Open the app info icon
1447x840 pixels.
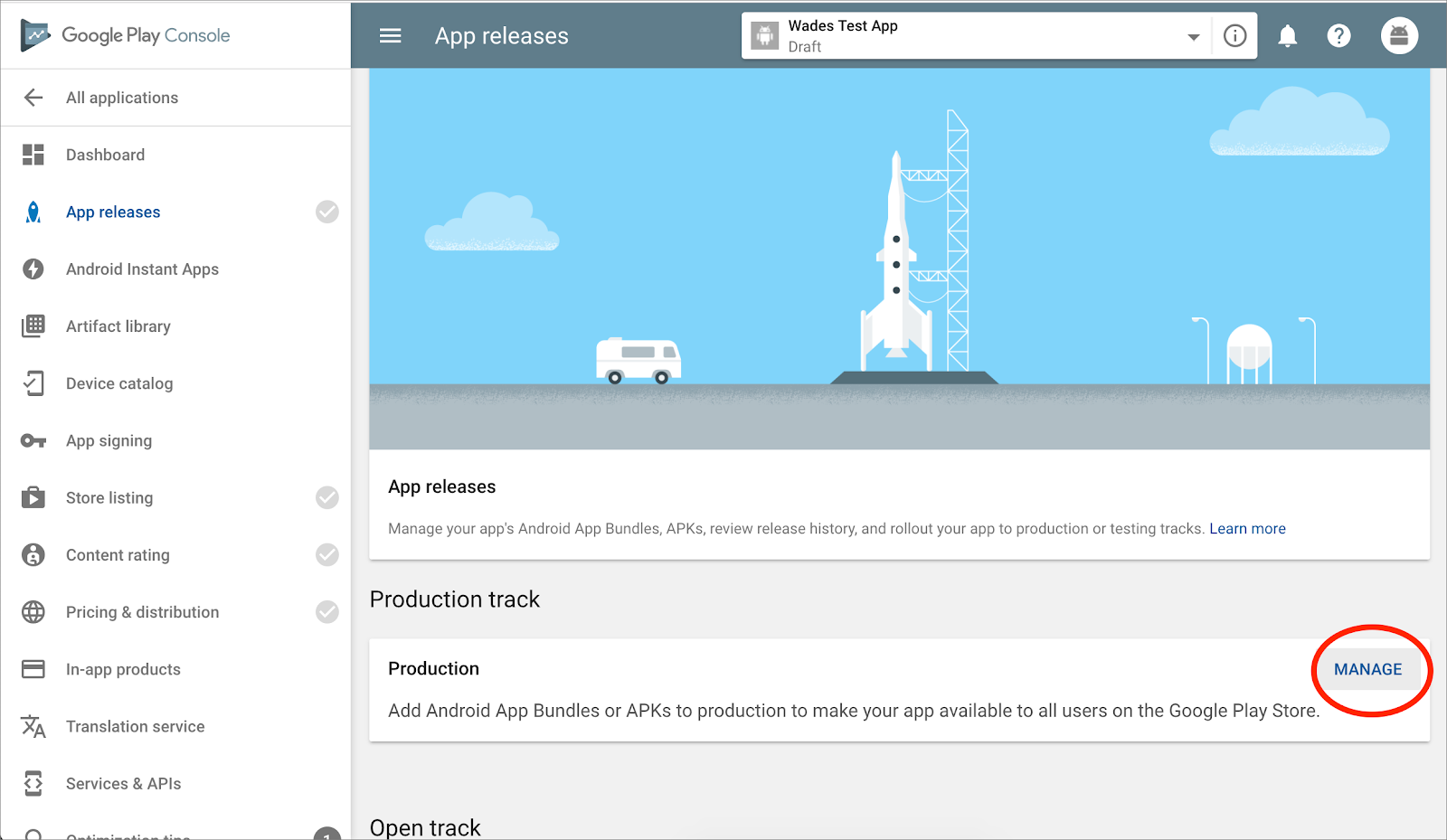pyautogui.click(x=1235, y=35)
